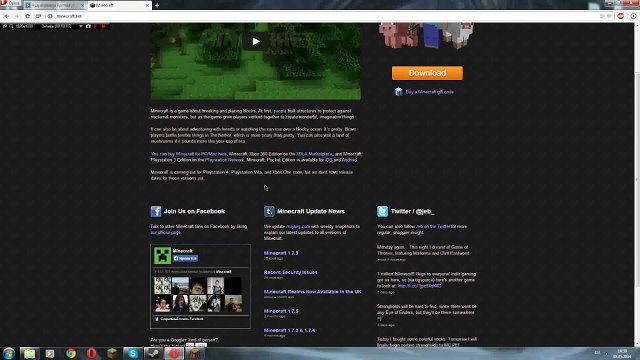Click the gift box icon near gift code link
Image resolution: width=640 pixels, height=360 pixels.
[x=398, y=91]
